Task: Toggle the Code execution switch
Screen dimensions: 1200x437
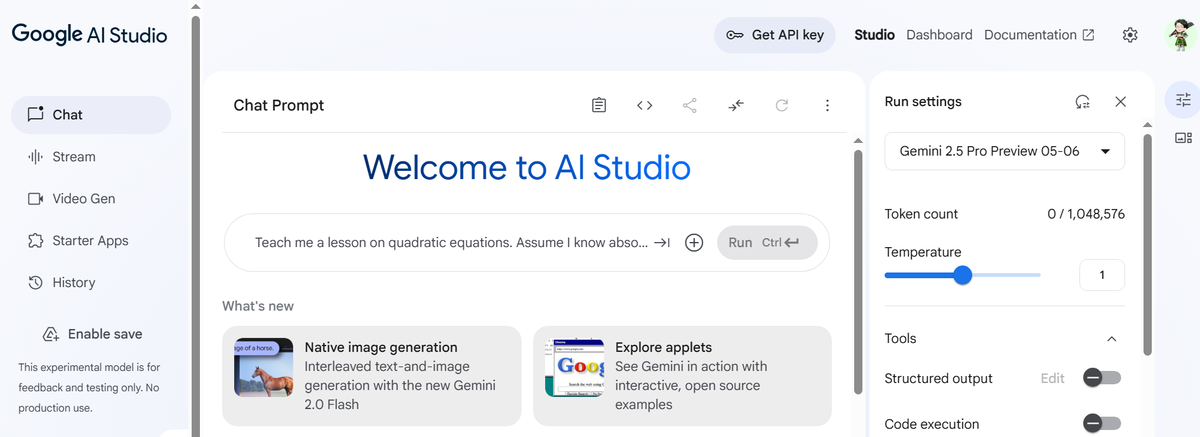Action: 1102,424
